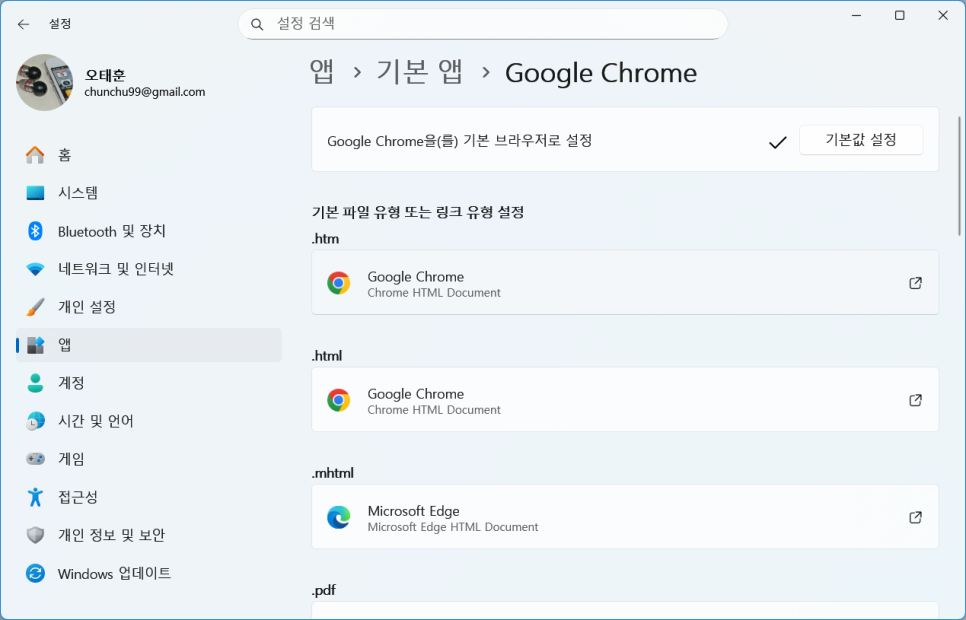Click the Bluetooth icon in sidebar

click(35, 231)
